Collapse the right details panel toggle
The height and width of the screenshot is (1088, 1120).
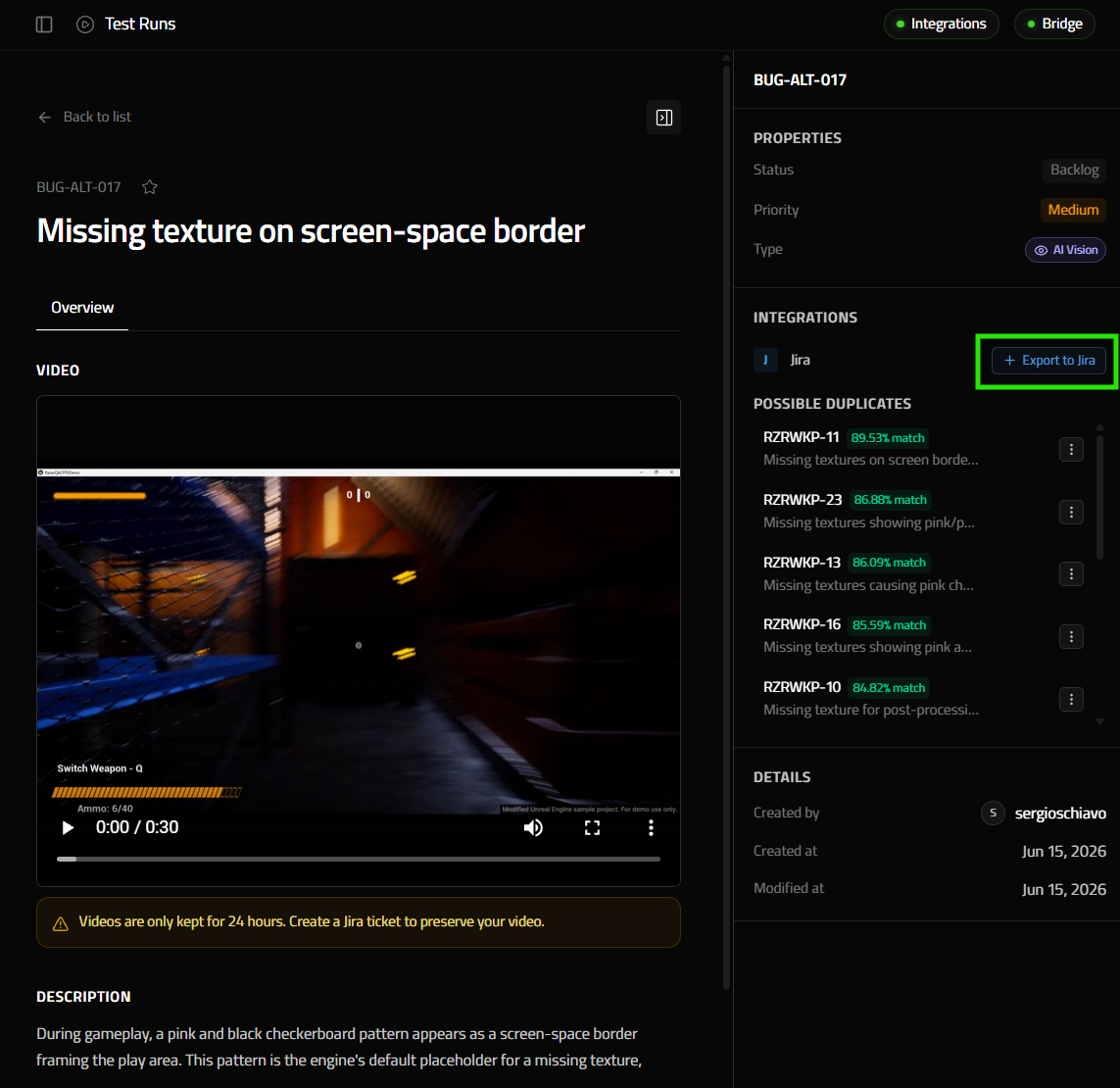(663, 118)
